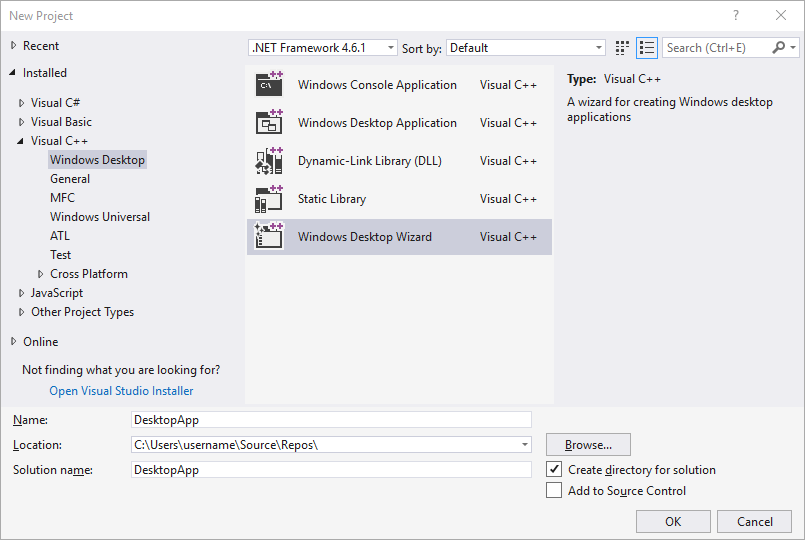The height and width of the screenshot is (540, 805).
Task: Expand the Cross Platform node
Action: [41, 274]
